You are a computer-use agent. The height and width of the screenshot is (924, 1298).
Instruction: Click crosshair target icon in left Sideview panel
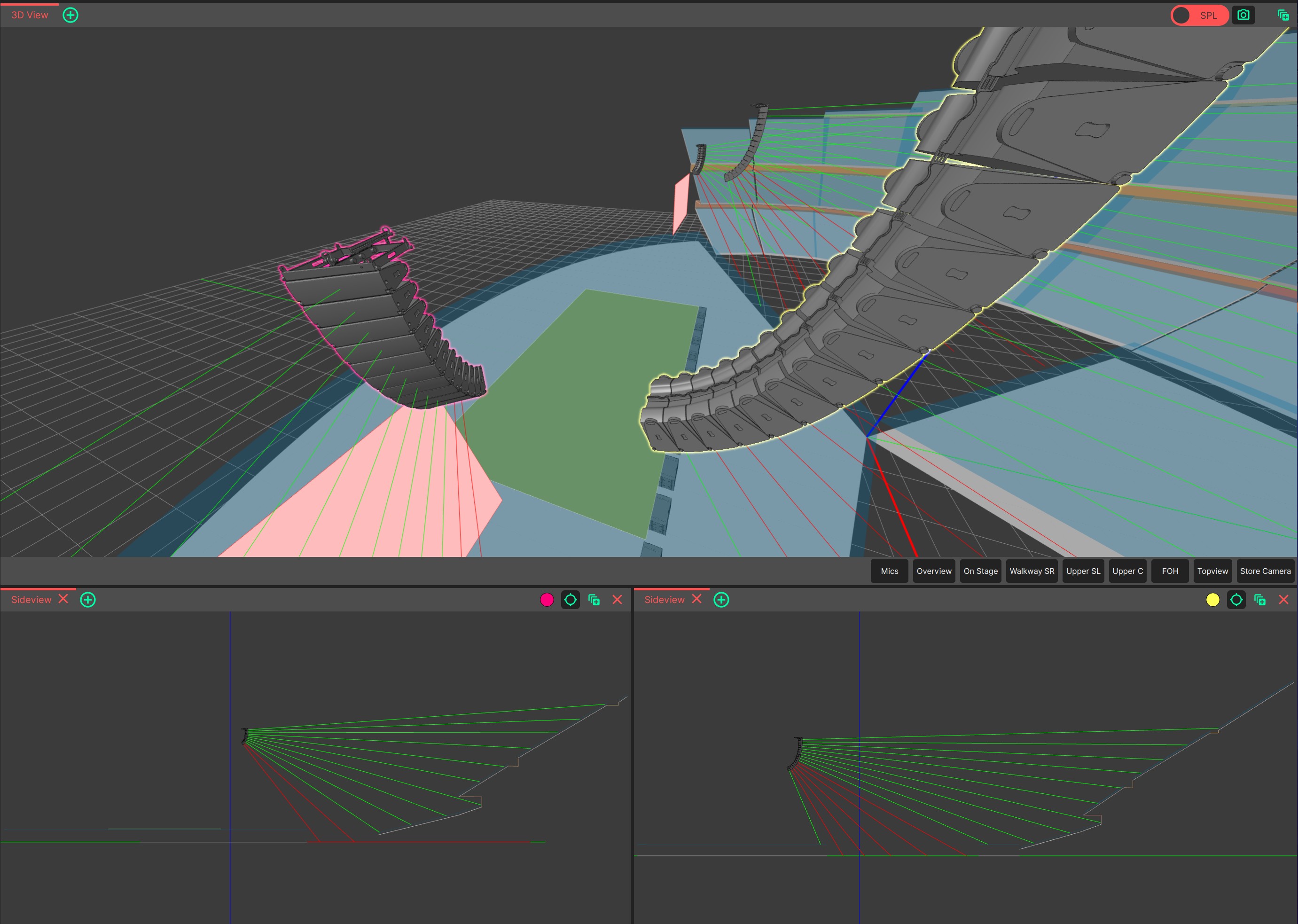click(570, 600)
